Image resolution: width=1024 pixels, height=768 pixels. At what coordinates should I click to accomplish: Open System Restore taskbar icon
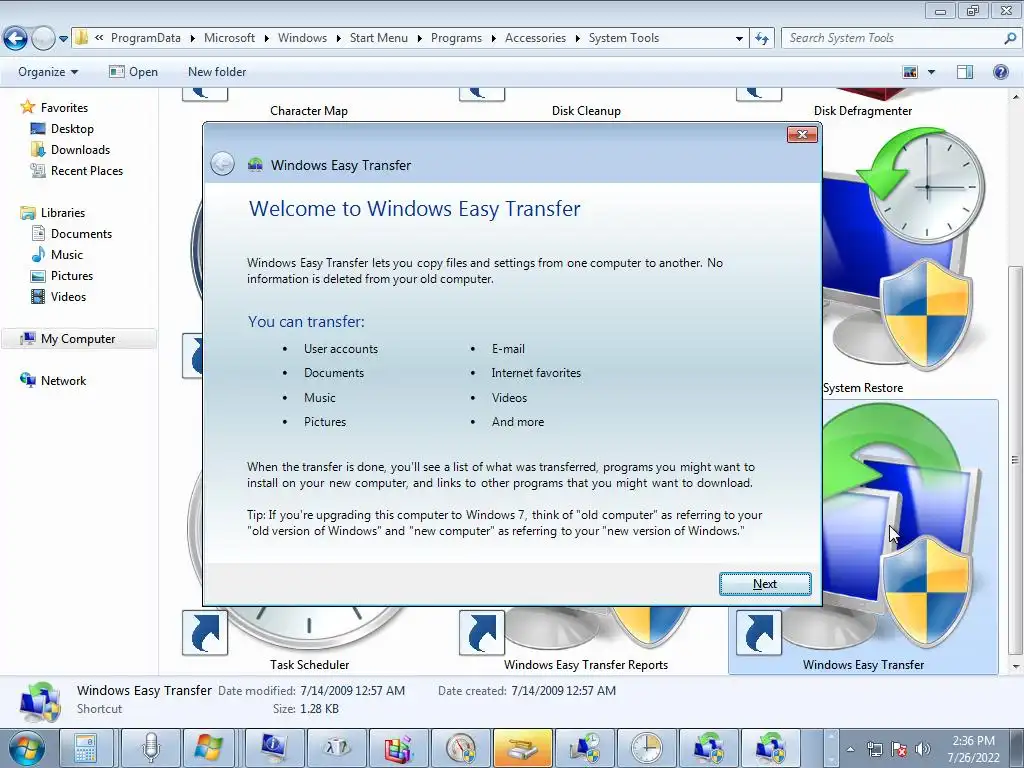point(584,748)
